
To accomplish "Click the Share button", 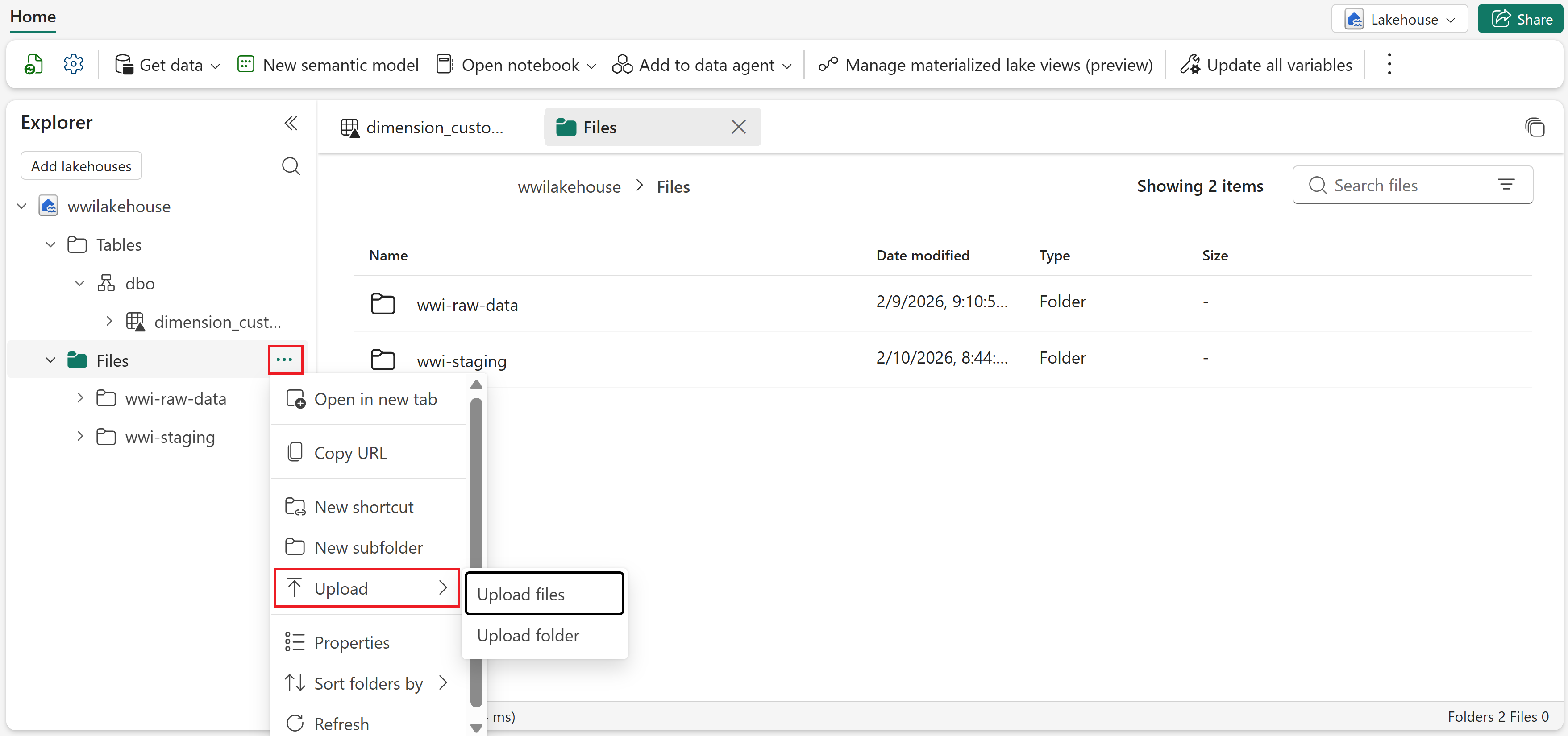I will 1521,19.
